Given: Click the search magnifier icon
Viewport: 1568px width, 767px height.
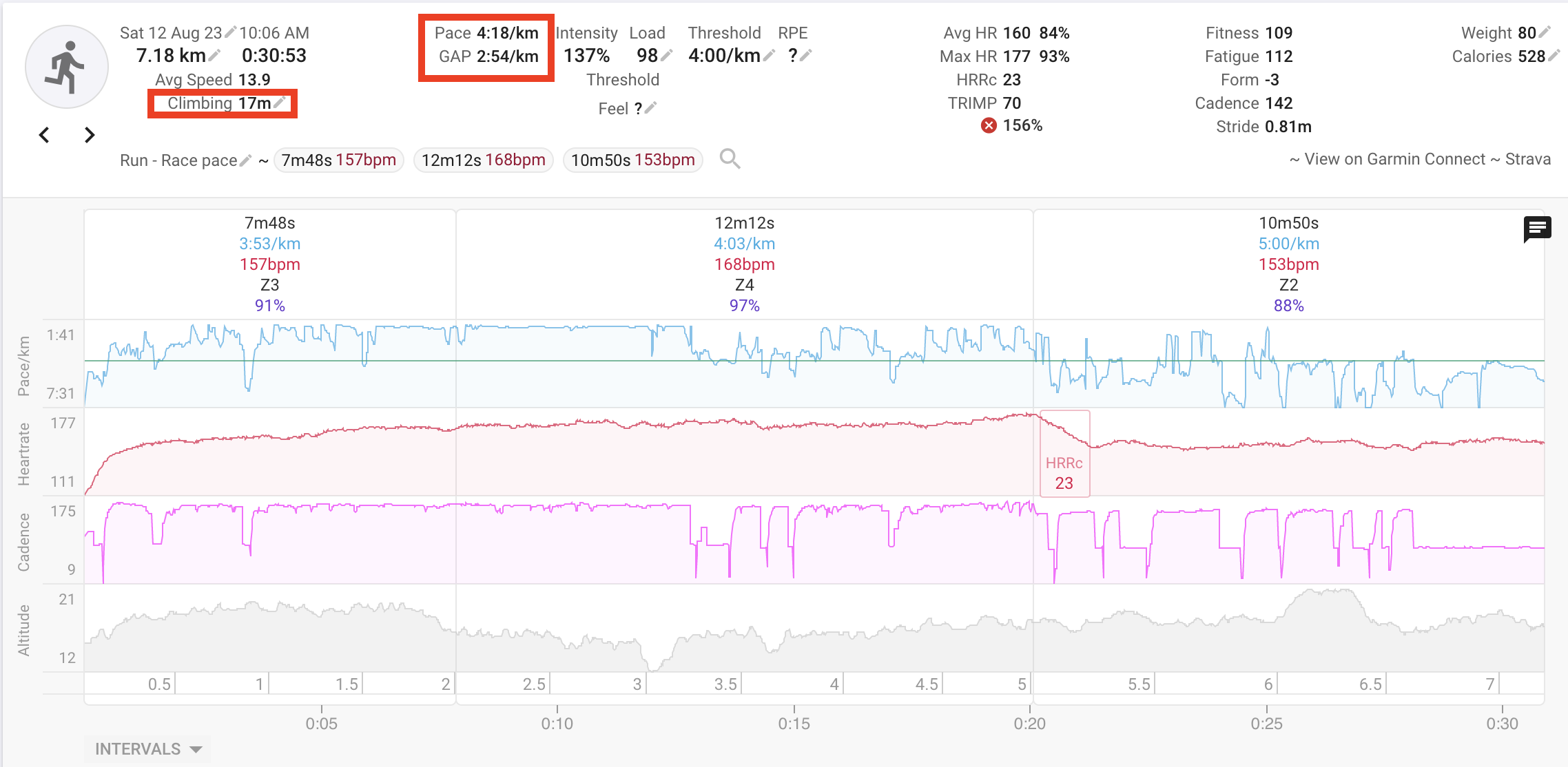Looking at the screenshot, I should 730,159.
